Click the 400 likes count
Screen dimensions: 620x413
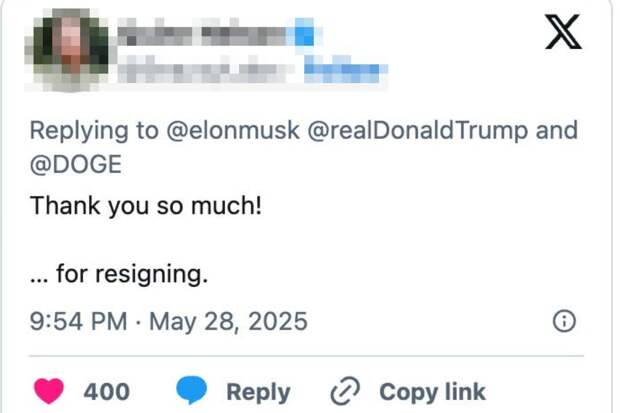[107, 392]
